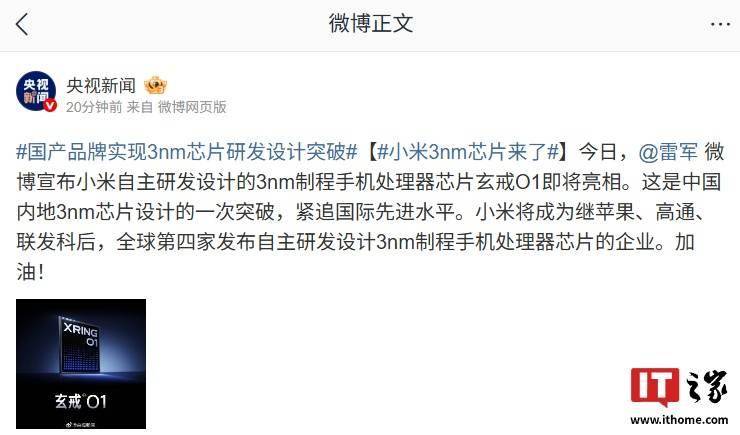Viewport: 740px width, 435px height.
Task: Click the 微博网页版 source link
Action: 192,107
